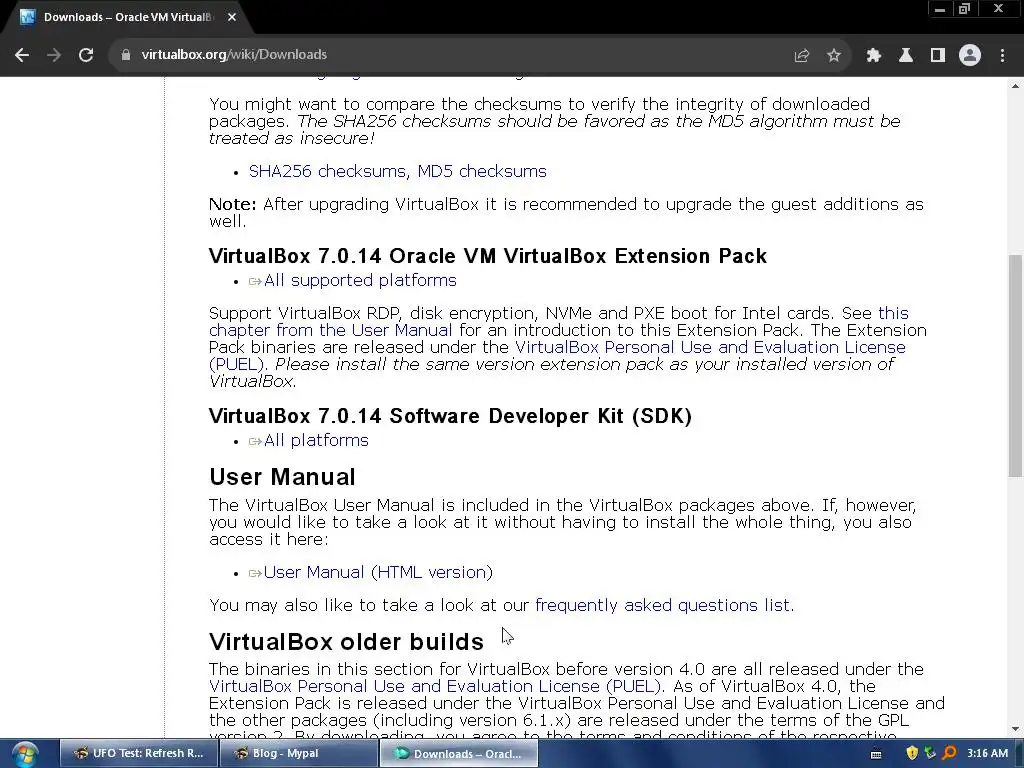Open the Chrome three-dot menu
The width and height of the screenshot is (1024, 768).
point(1002,55)
